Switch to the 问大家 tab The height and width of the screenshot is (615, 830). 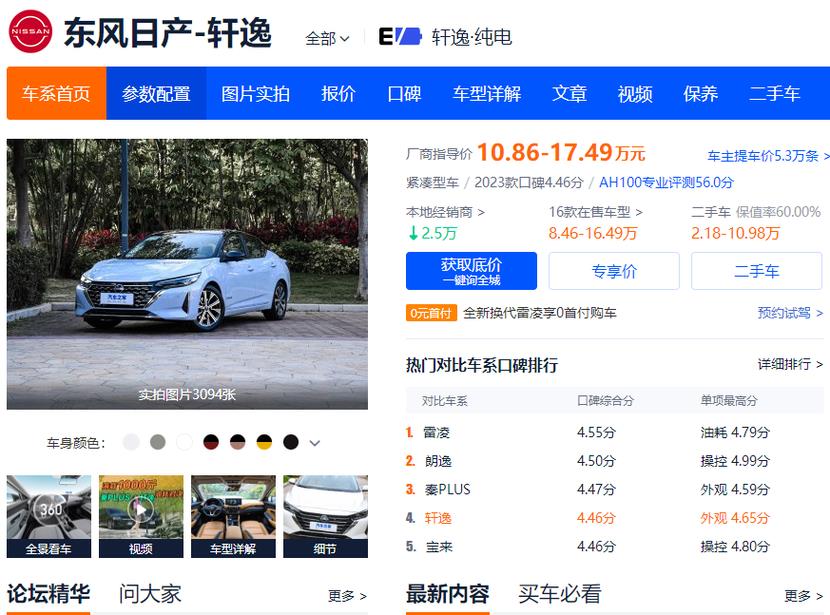tap(150, 594)
